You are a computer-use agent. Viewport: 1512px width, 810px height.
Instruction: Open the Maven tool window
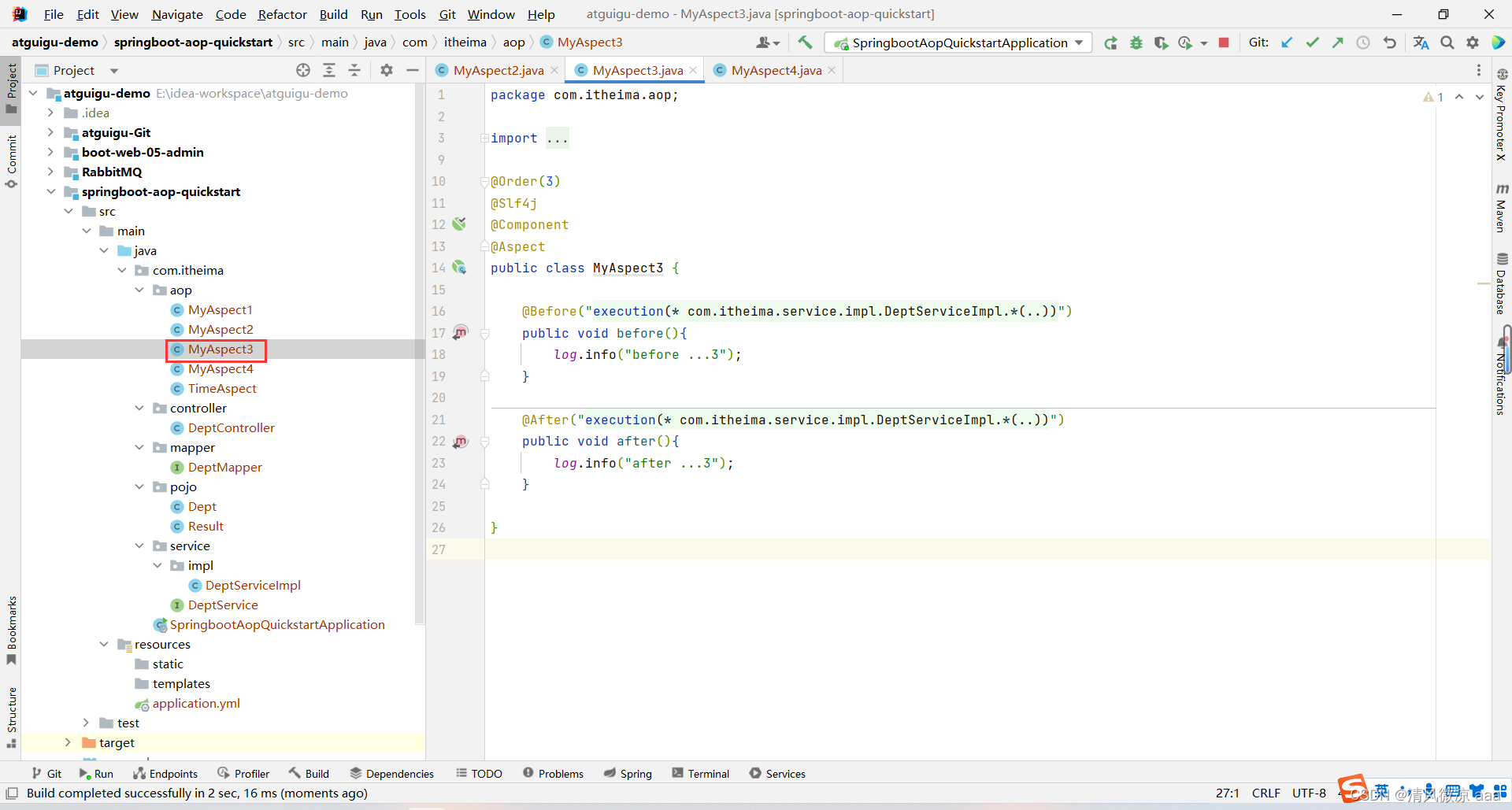(x=1502, y=208)
